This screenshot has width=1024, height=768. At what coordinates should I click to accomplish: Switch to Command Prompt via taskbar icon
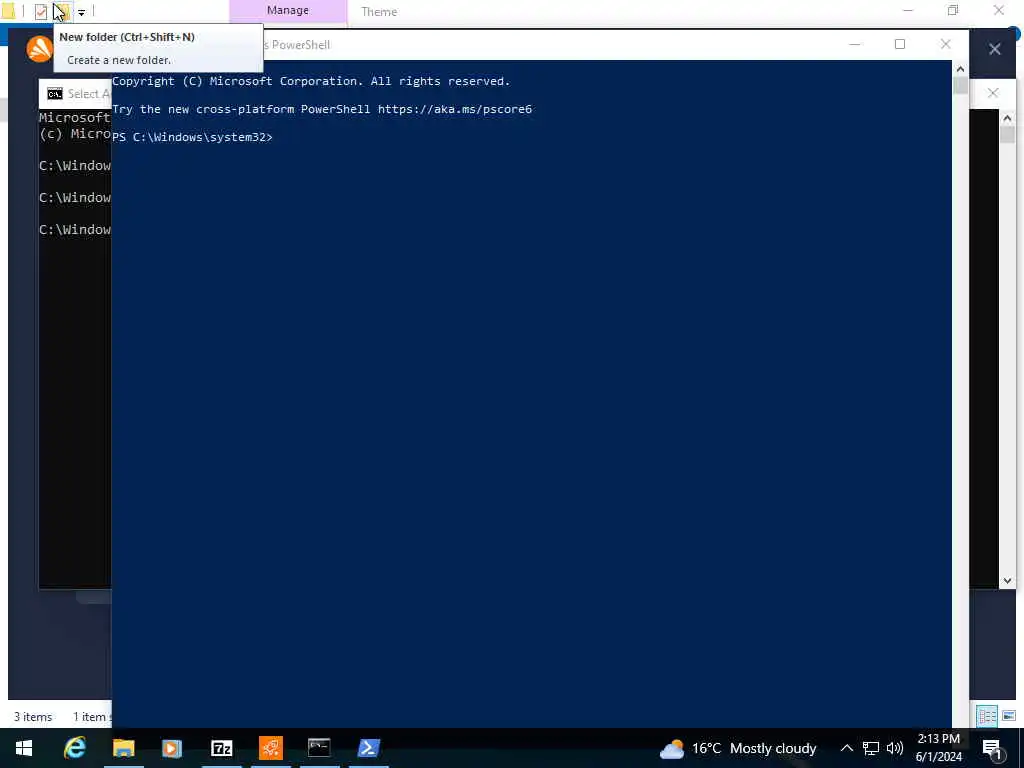point(319,748)
